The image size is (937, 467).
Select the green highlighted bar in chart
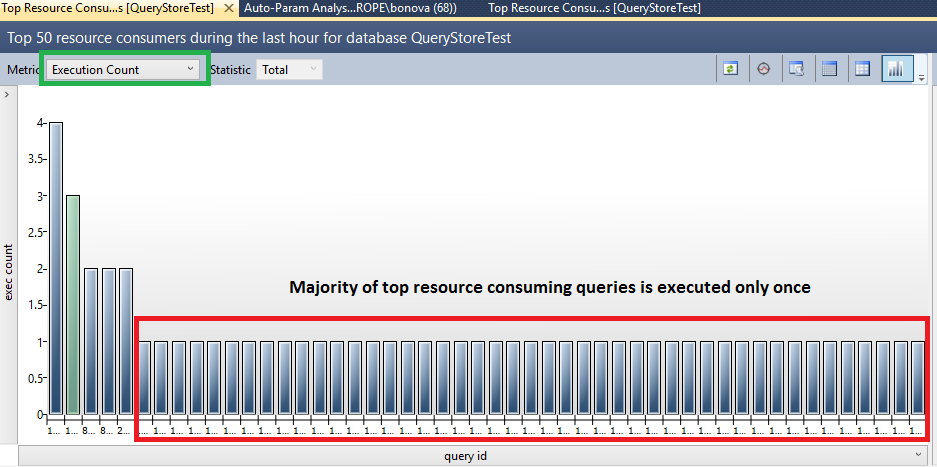(x=73, y=305)
